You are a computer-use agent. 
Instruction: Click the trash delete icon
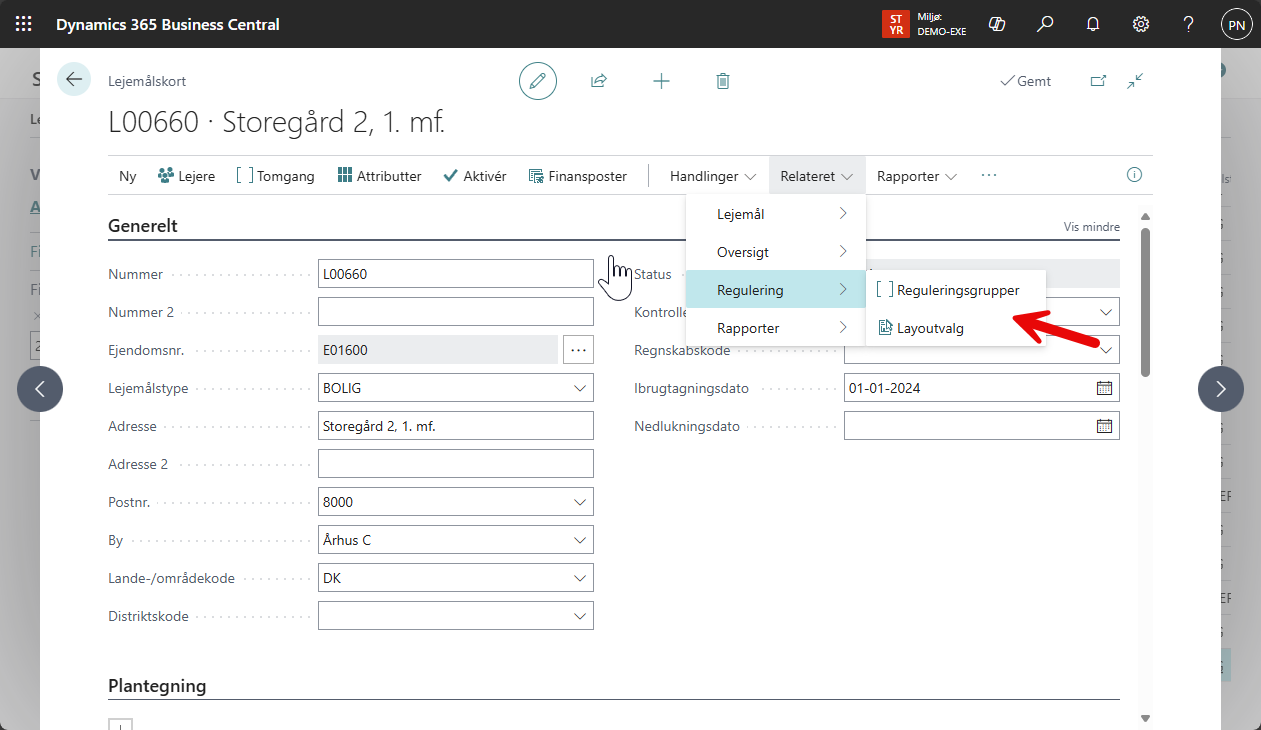pos(723,81)
